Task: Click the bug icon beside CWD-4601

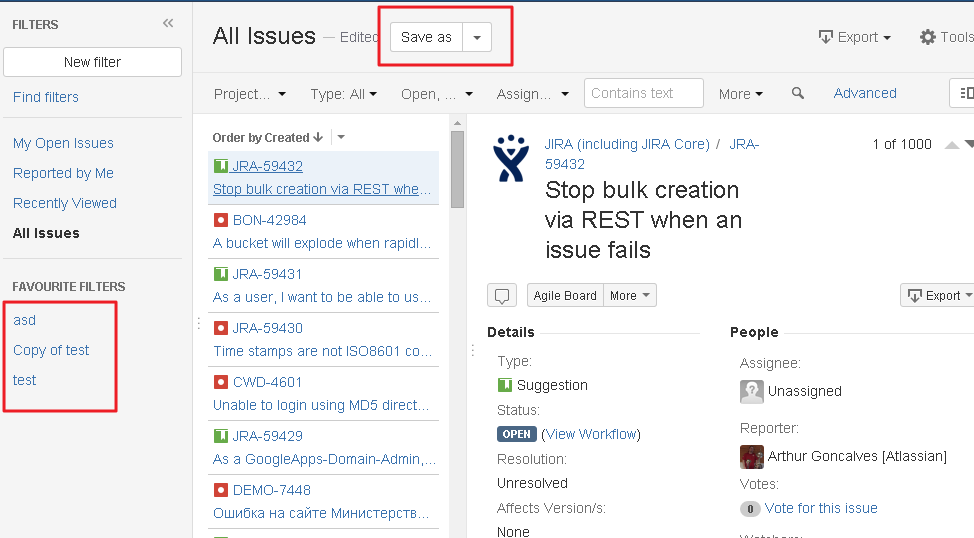Action: [221, 382]
